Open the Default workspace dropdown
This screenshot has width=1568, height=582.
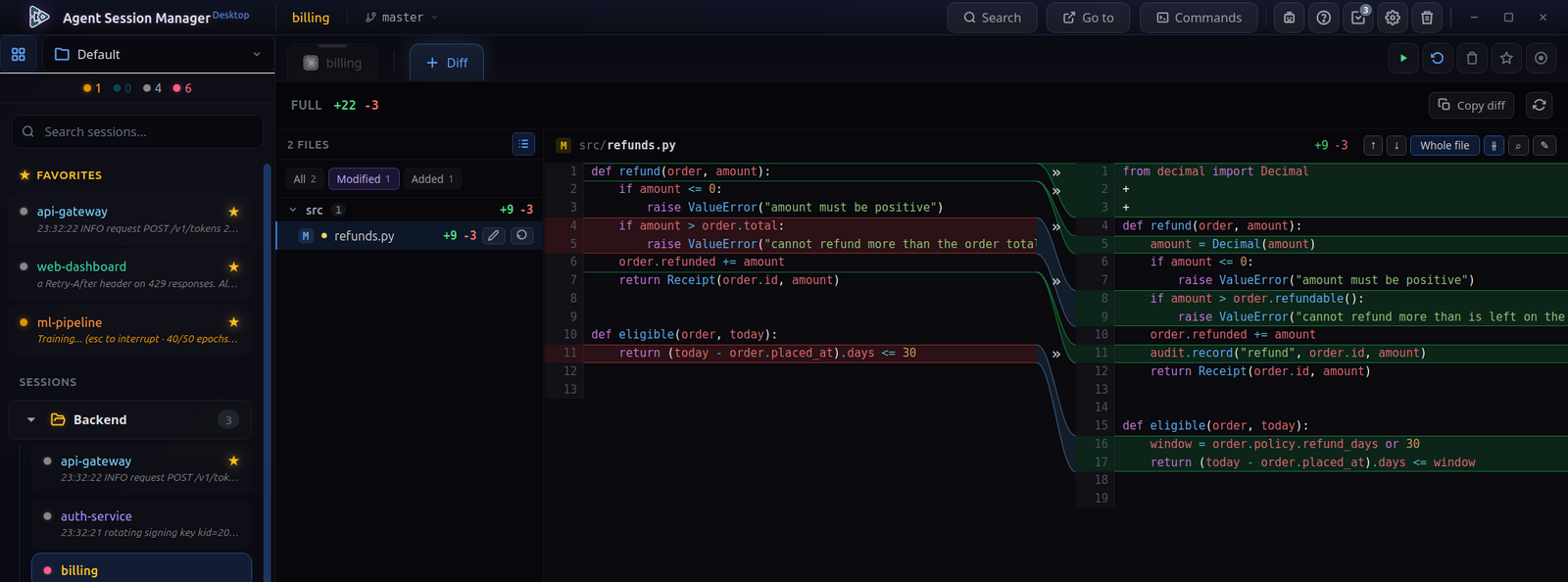coord(158,54)
